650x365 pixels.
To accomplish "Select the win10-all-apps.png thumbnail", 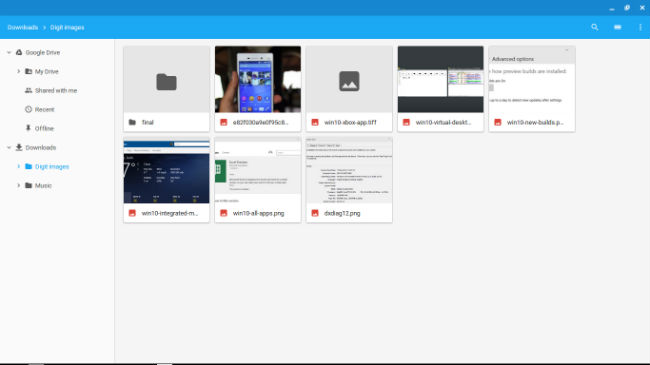I will (x=258, y=170).
